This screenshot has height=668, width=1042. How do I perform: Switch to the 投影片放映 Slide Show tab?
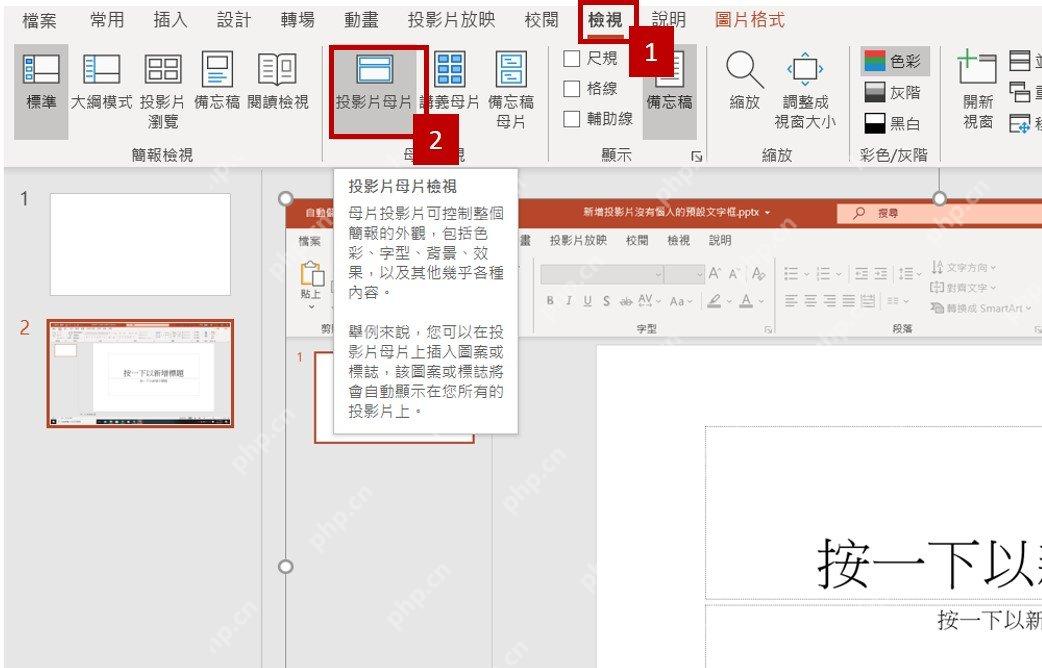coord(451,21)
